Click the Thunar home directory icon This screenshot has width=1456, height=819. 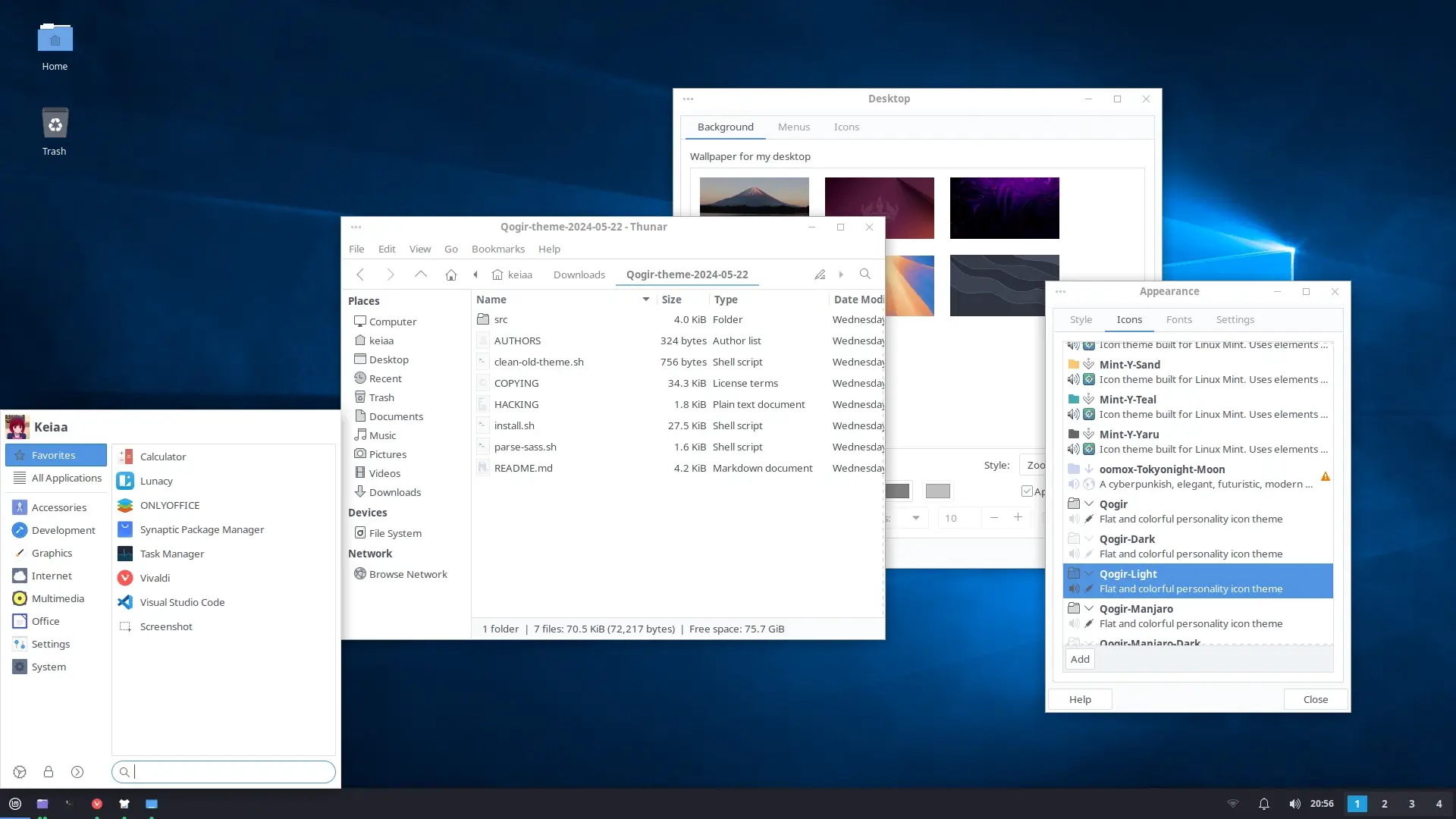pos(450,275)
